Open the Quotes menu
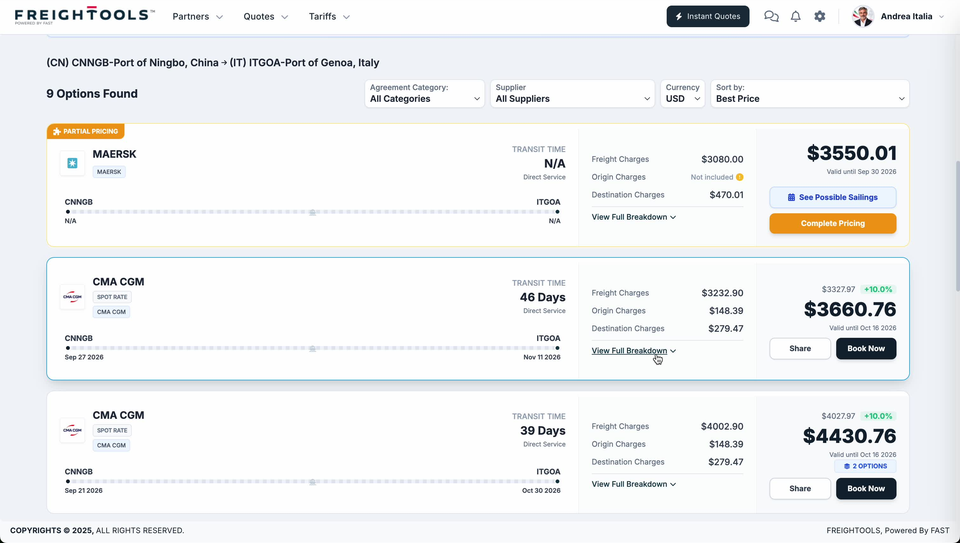 click(x=266, y=17)
